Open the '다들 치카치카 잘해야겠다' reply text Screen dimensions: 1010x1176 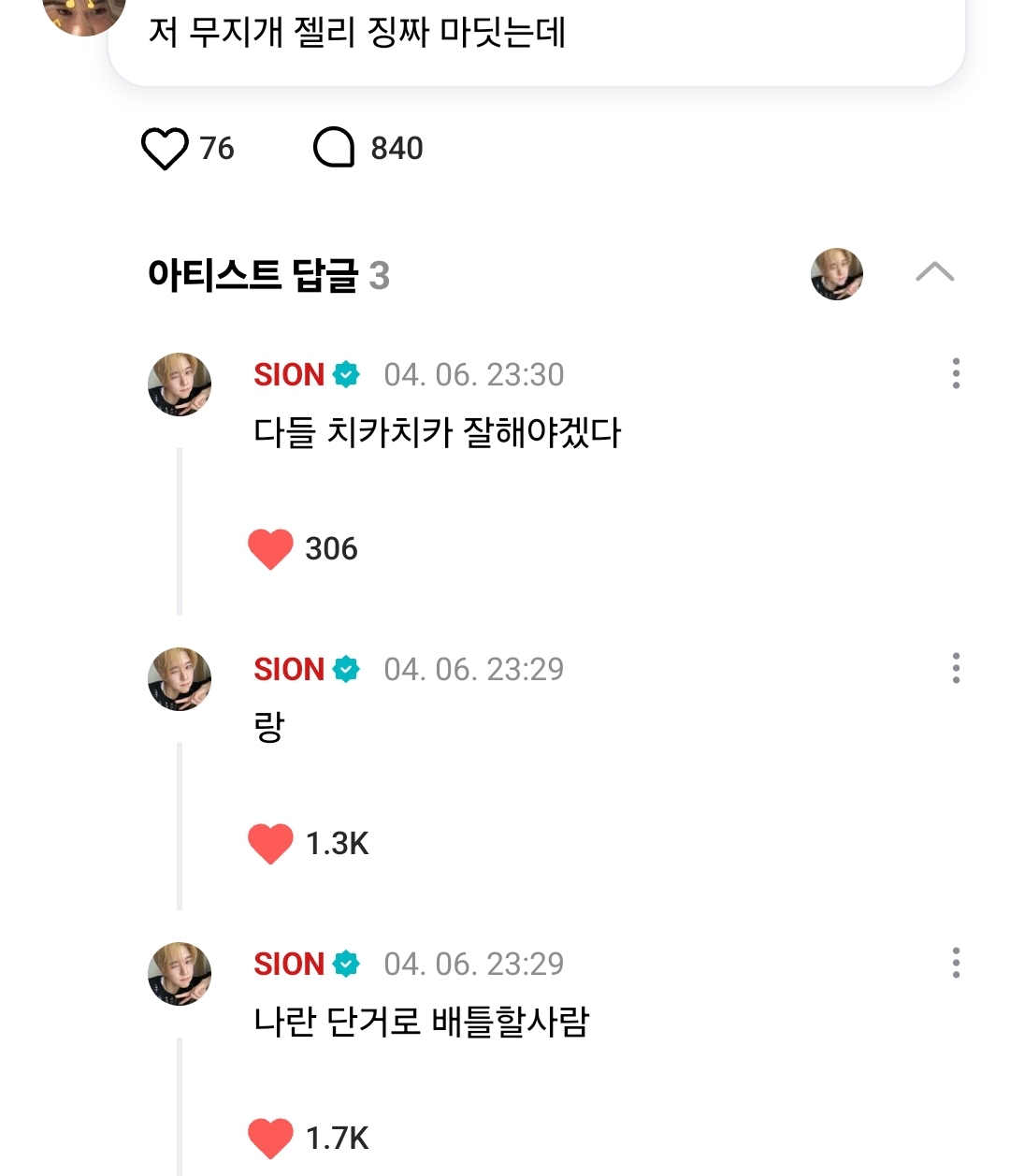[437, 432]
